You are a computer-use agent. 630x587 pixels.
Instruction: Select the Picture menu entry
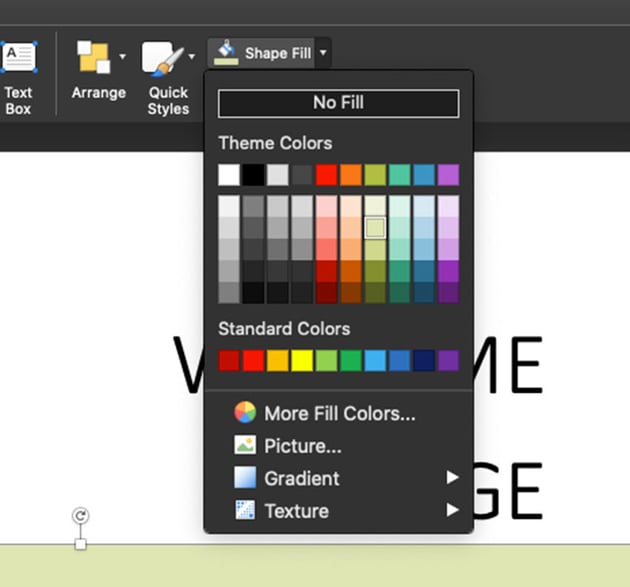302,446
